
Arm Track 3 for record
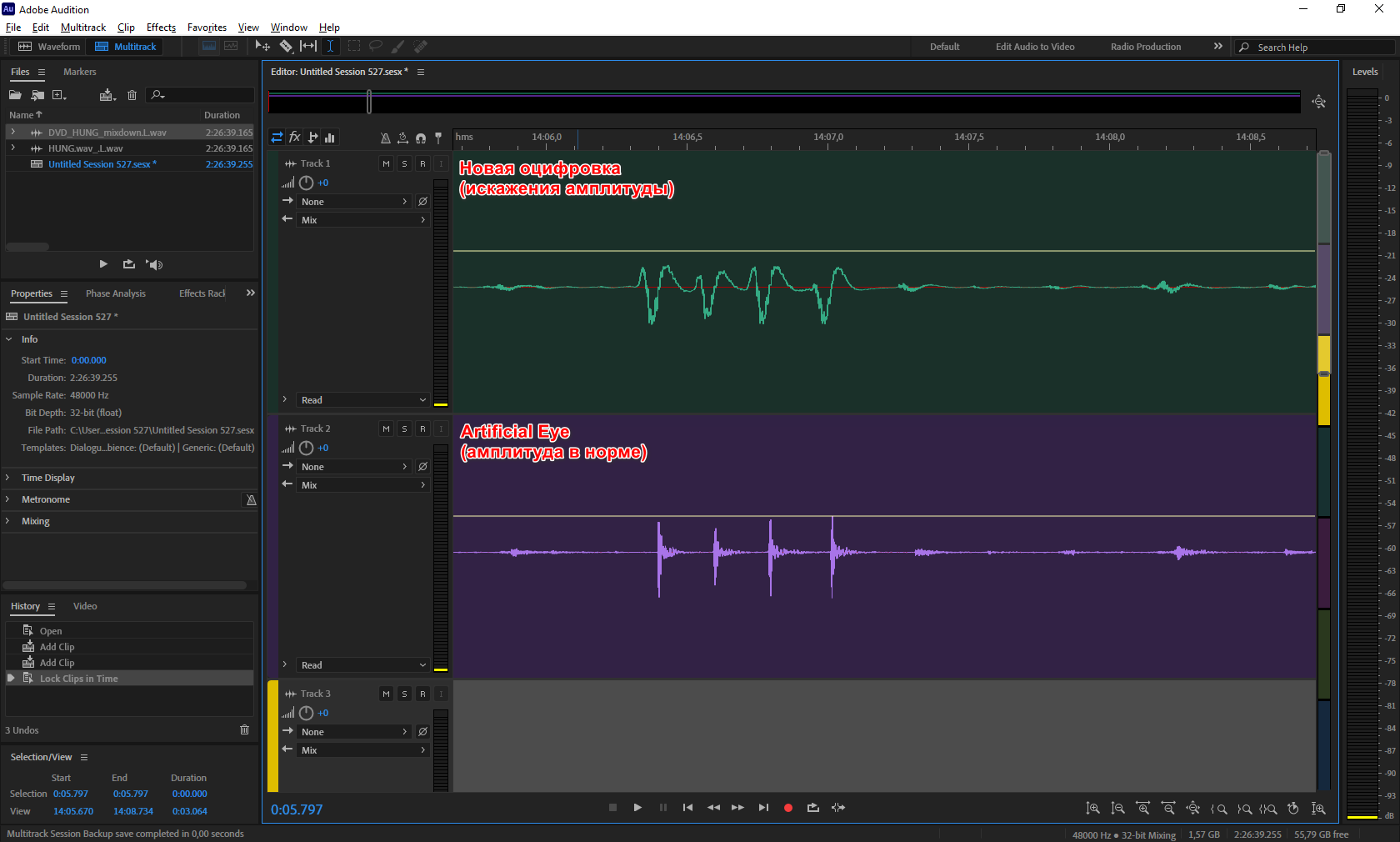click(x=422, y=694)
